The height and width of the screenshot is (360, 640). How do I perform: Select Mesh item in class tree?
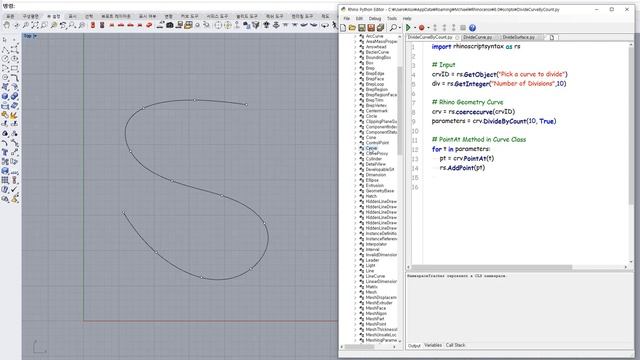click(371, 292)
